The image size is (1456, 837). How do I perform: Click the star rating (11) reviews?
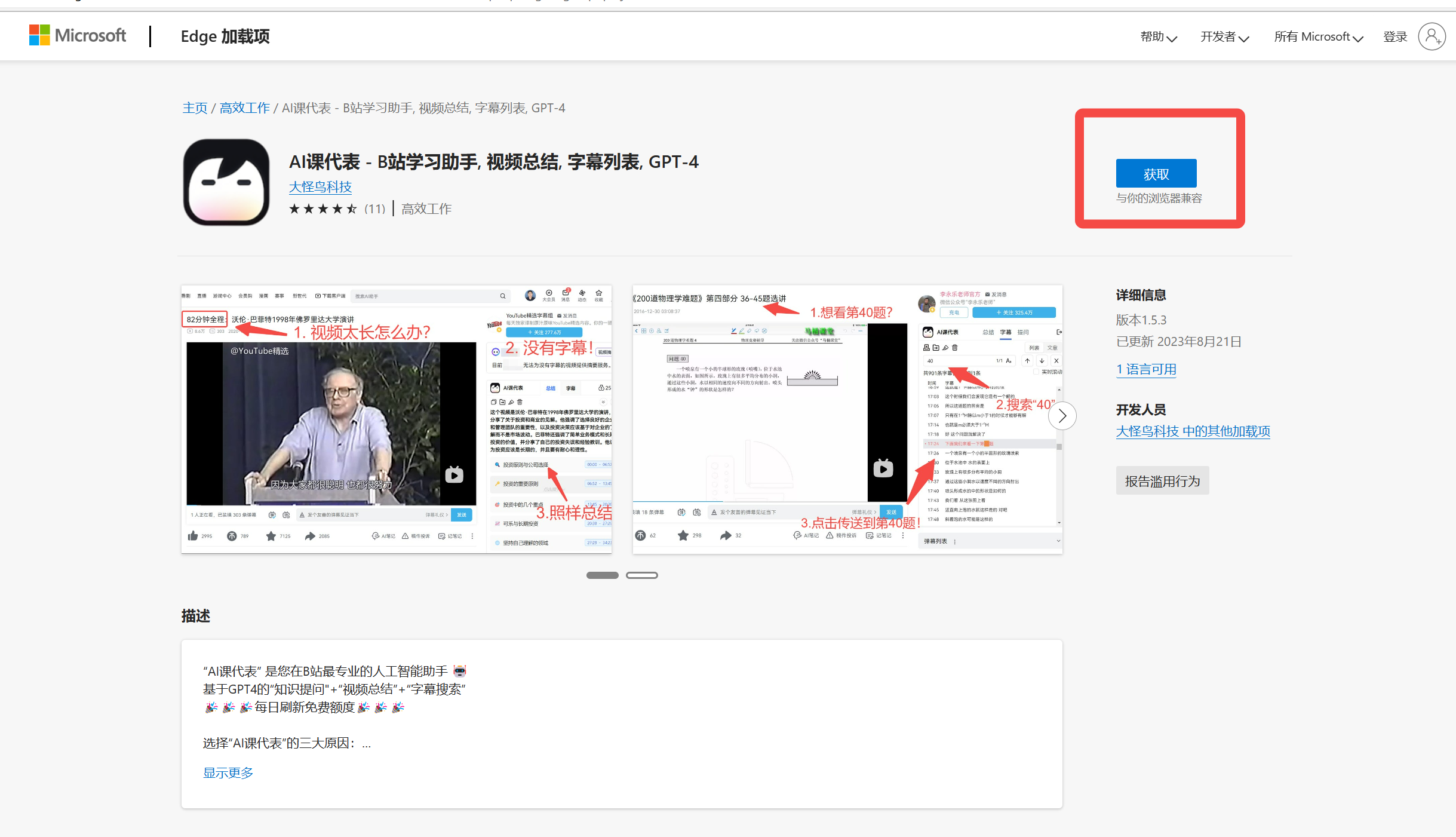coord(337,209)
